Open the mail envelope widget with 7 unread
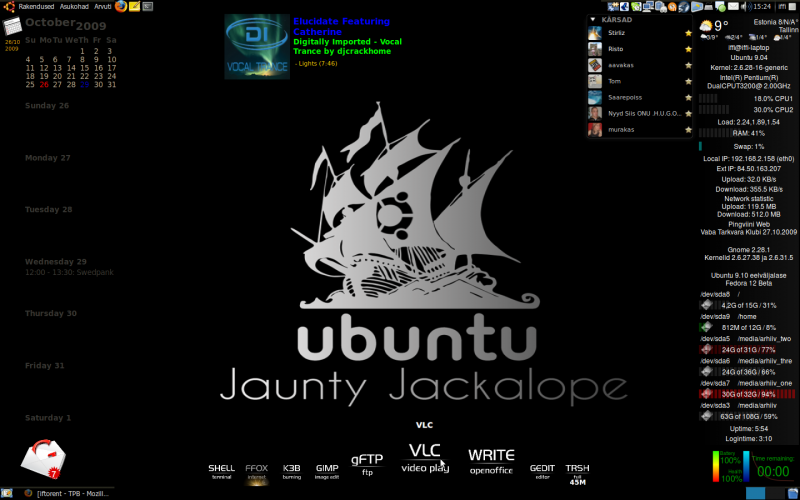 tap(43, 460)
